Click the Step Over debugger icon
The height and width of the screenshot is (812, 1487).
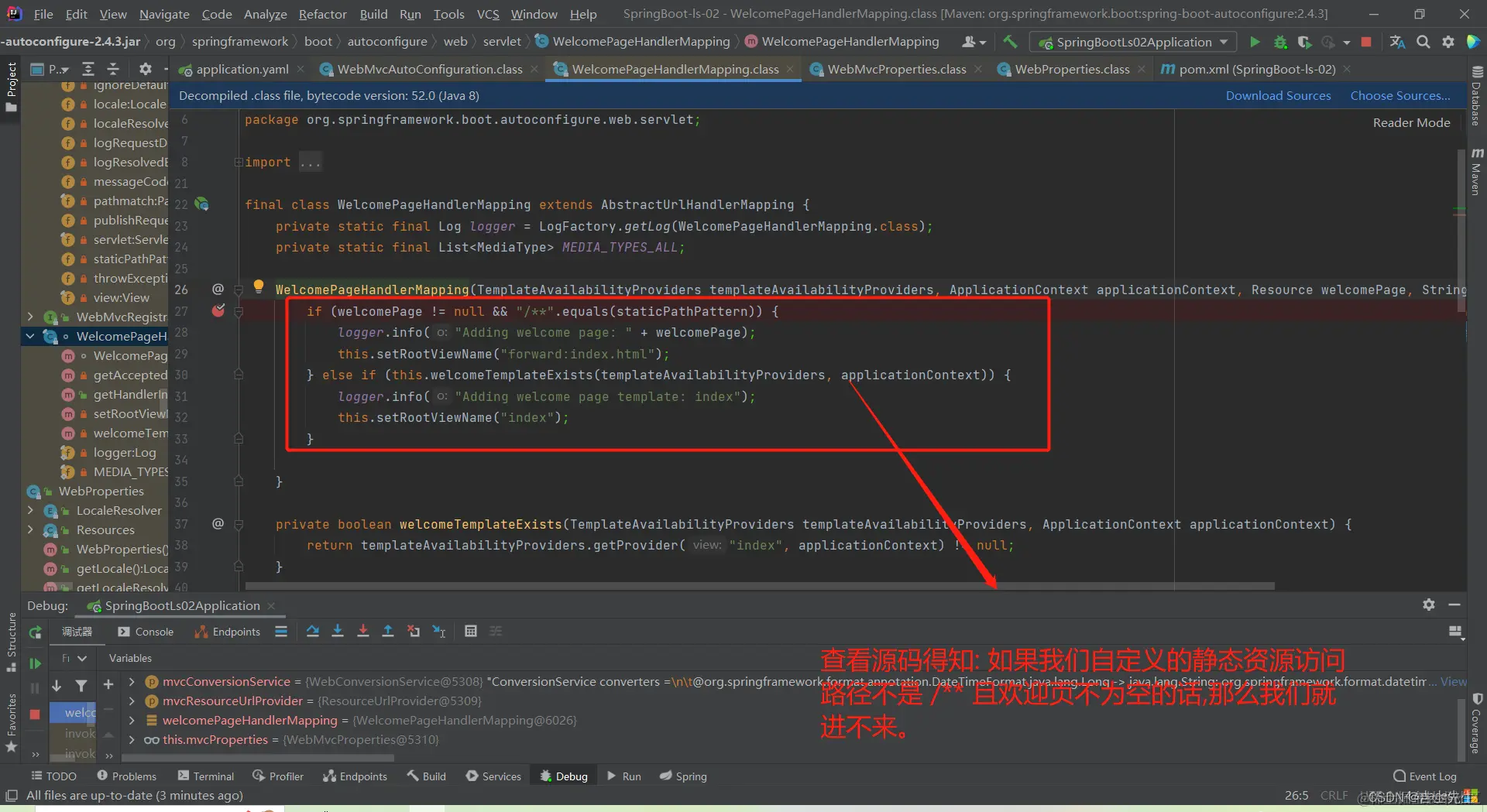pos(313,632)
